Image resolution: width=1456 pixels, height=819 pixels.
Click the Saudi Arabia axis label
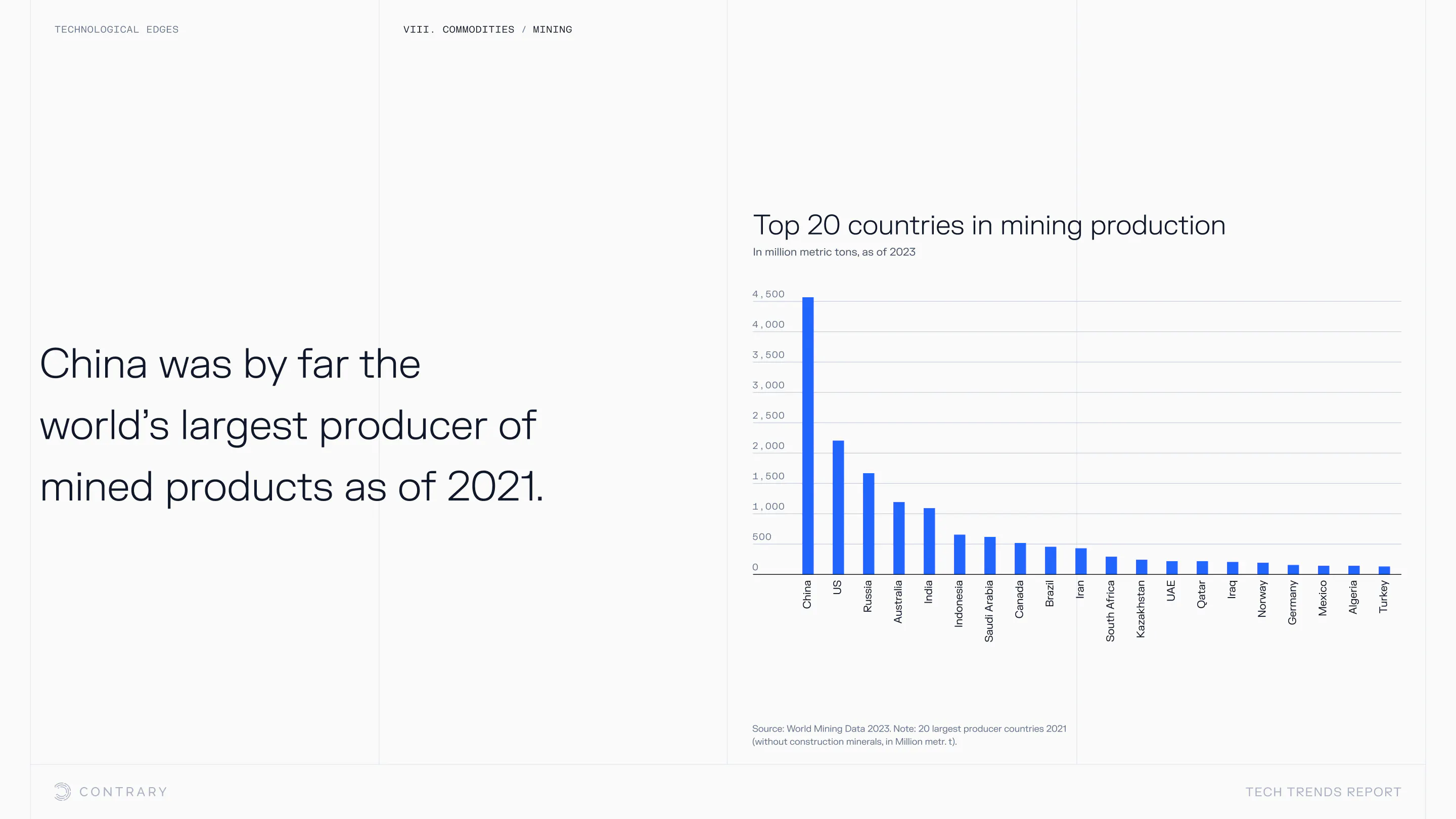pos(988,611)
